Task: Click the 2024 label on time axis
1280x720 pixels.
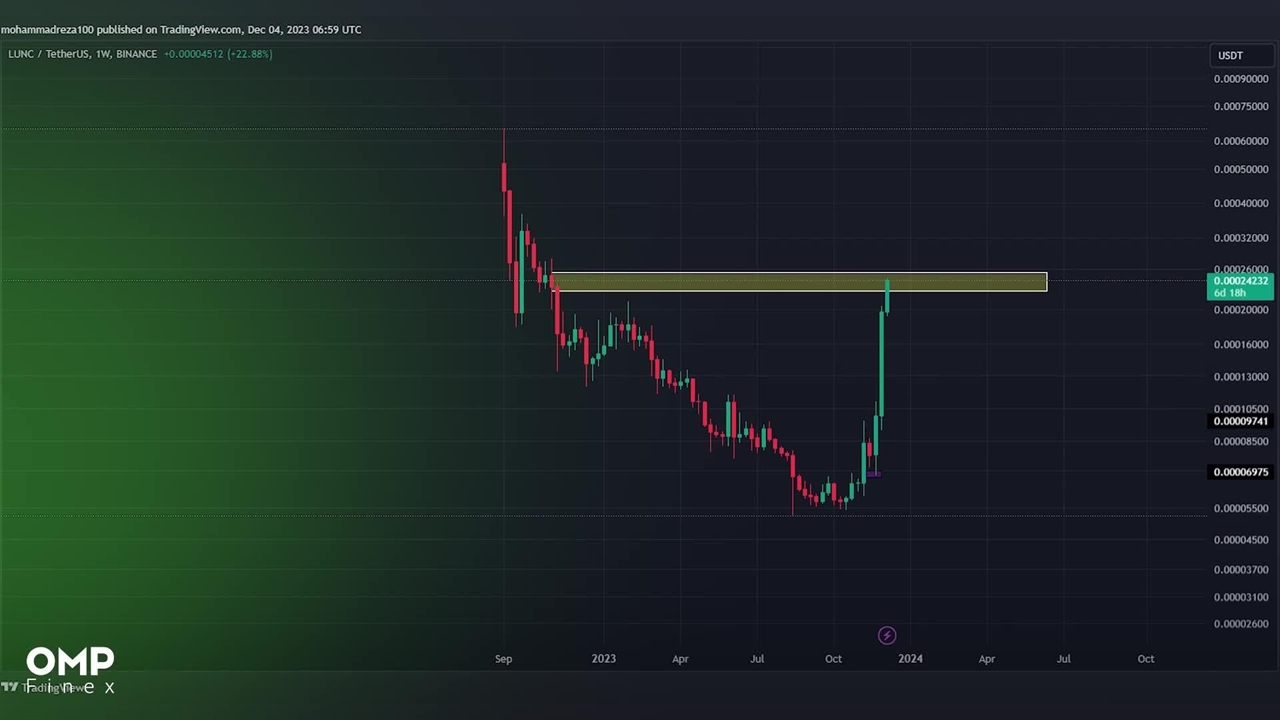Action: click(910, 659)
